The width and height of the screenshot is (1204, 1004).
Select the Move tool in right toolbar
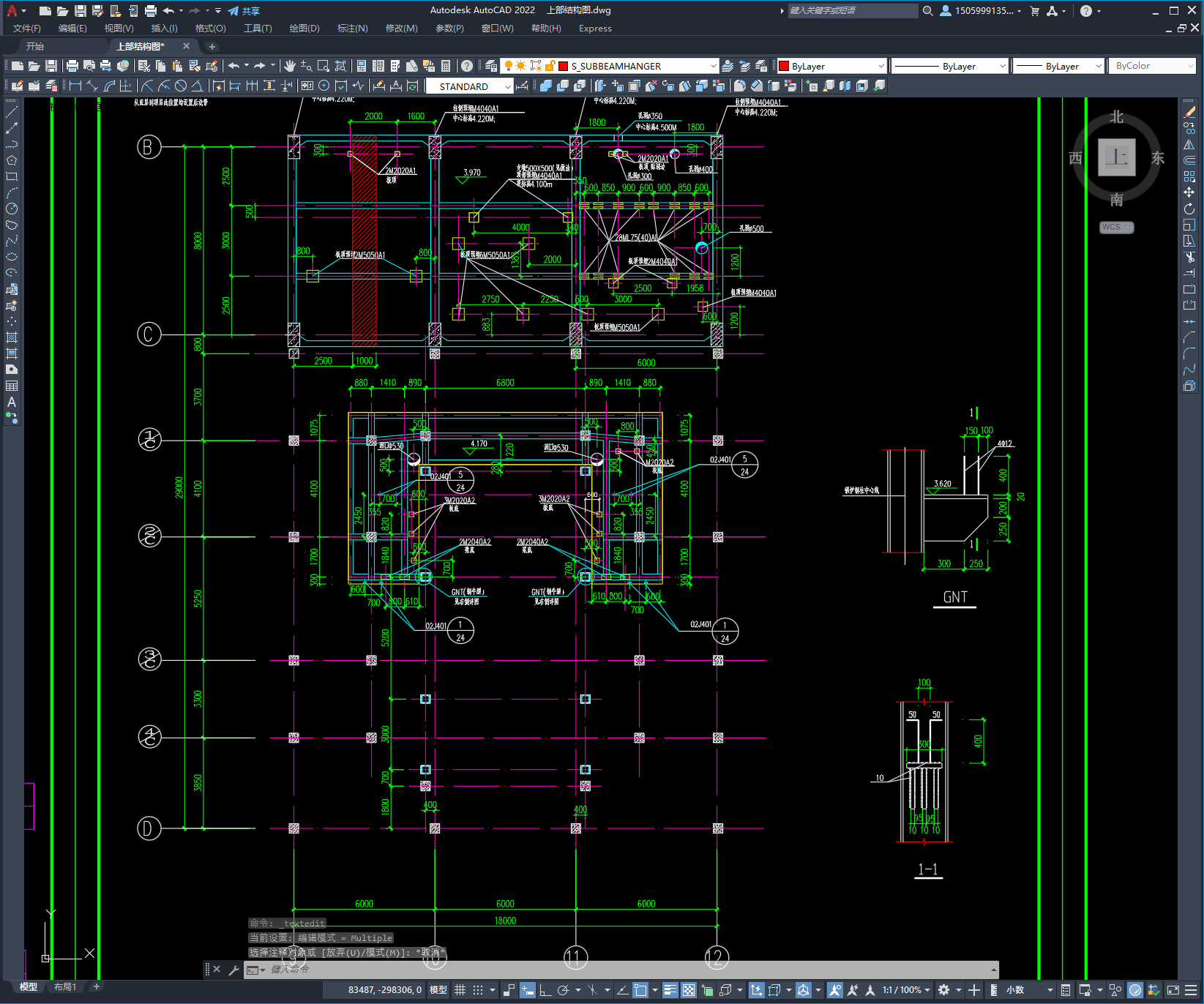click(1189, 192)
